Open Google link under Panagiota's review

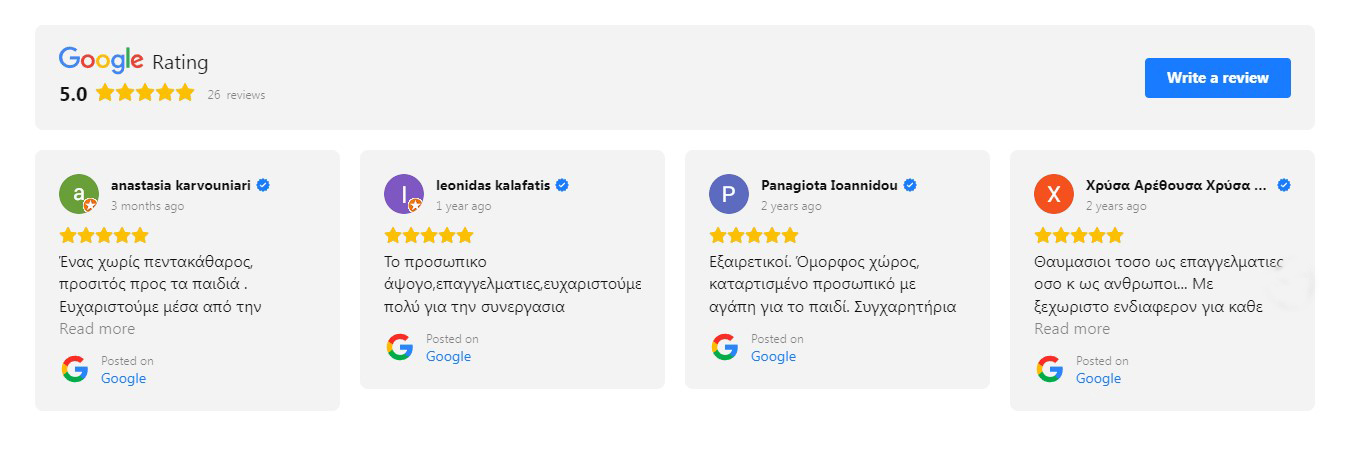(773, 356)
